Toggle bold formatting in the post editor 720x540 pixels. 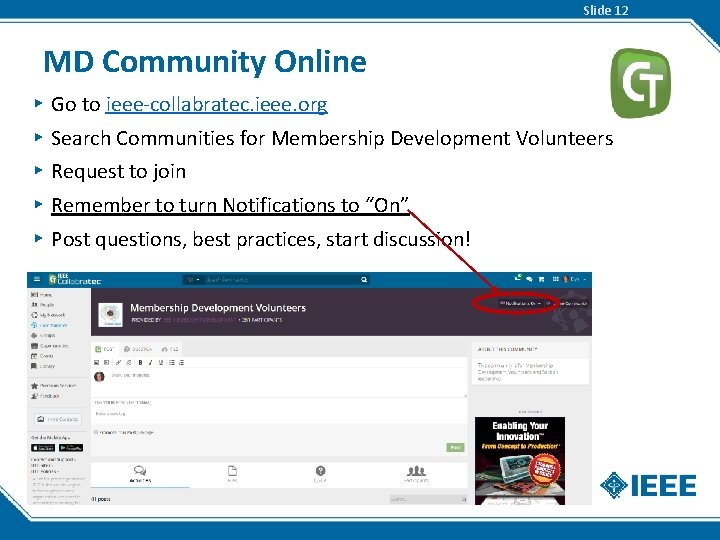pyautogui.click(x=140, y=362)
